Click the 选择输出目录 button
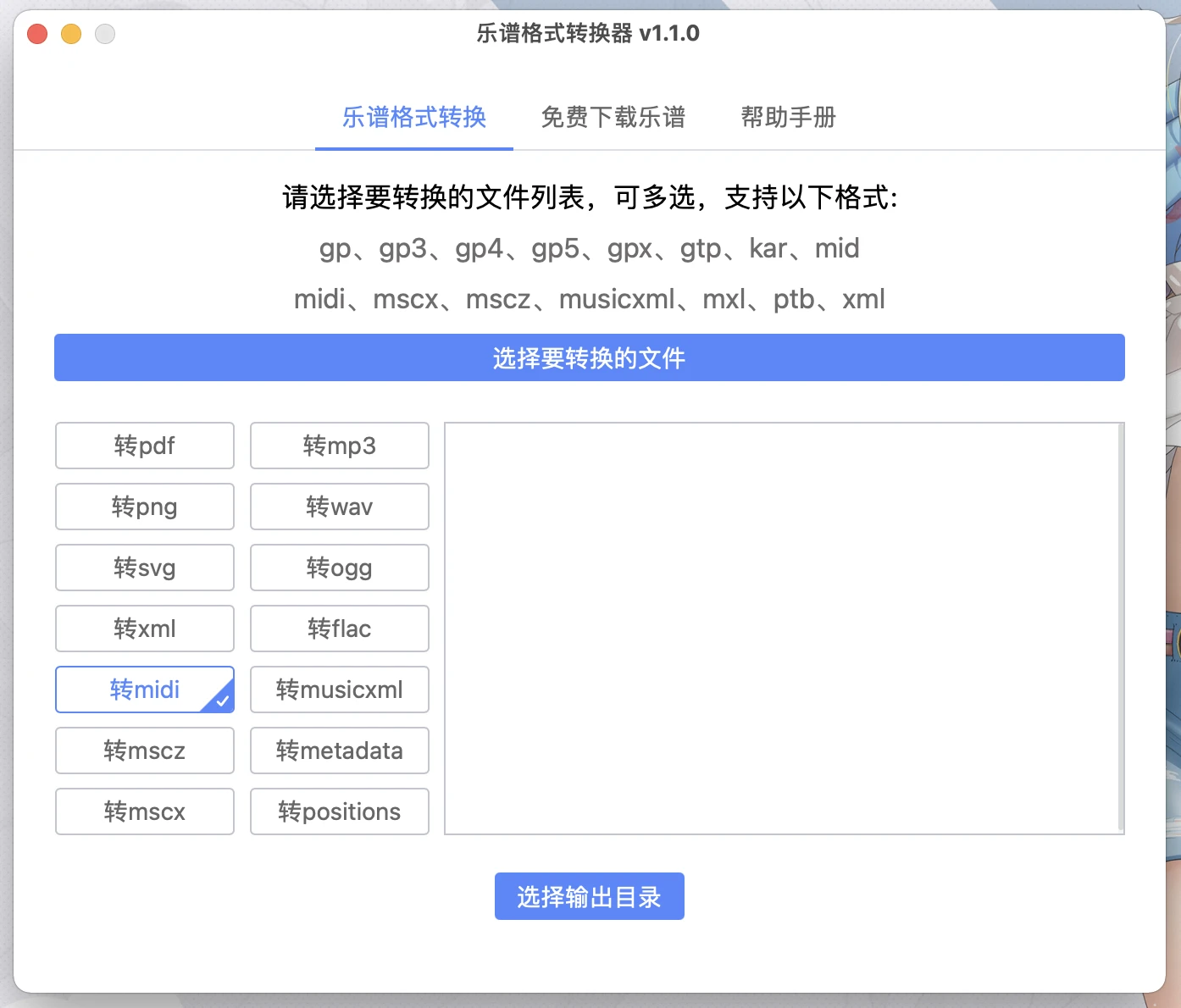Screen dimensions: 1181x1008 coord(590,896)
